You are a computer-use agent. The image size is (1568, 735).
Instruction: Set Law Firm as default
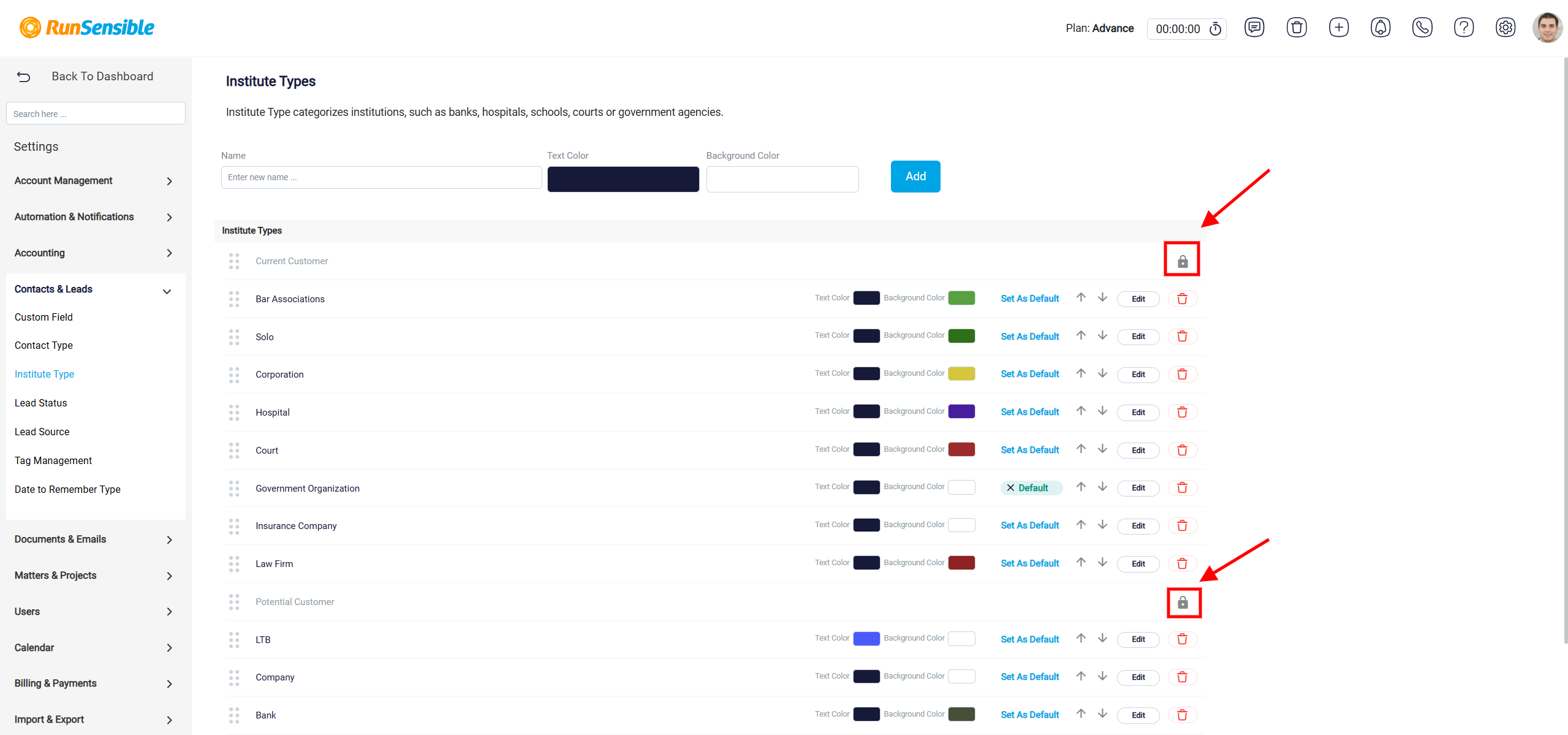tap(1029, 563)
